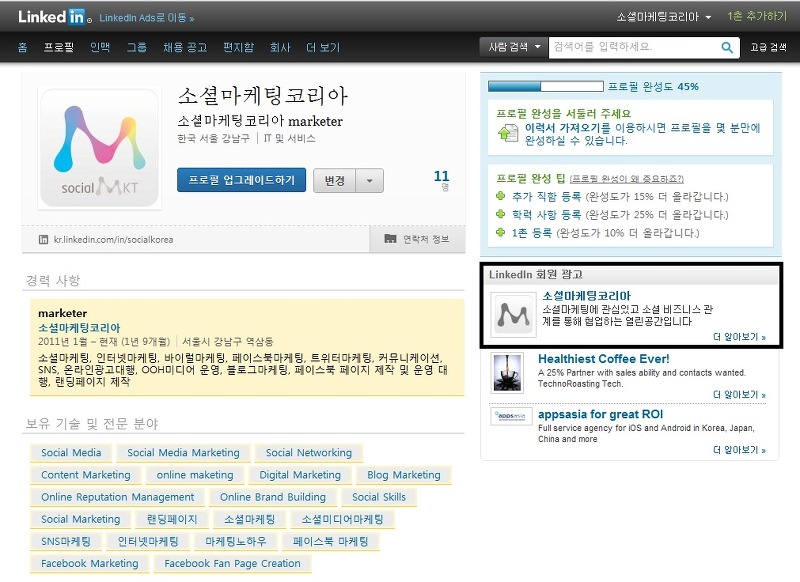Open the 소셜마케팅코리아 account dropdown
The width and height of the screenshot is (800, 582).
[663, 17]
